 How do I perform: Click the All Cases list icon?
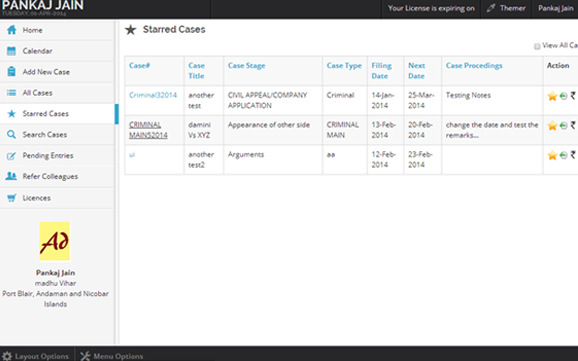[x=12, y=93]
